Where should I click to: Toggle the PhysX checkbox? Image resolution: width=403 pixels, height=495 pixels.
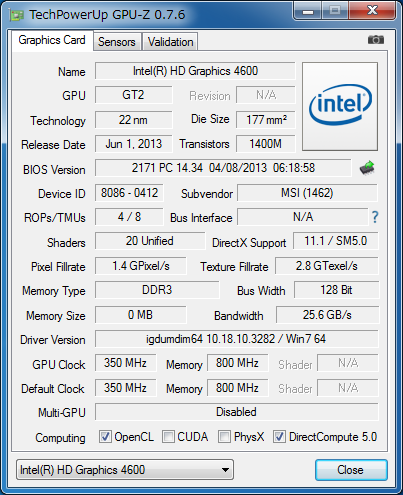[224, 436]
